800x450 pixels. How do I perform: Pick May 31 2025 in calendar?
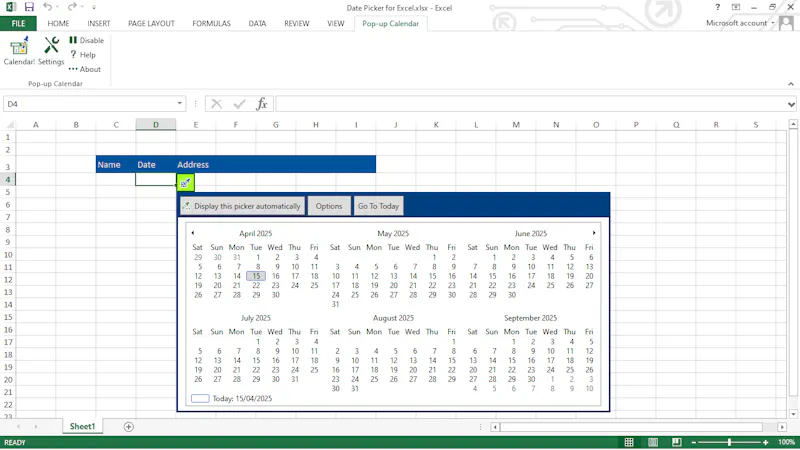coord(335,304)
